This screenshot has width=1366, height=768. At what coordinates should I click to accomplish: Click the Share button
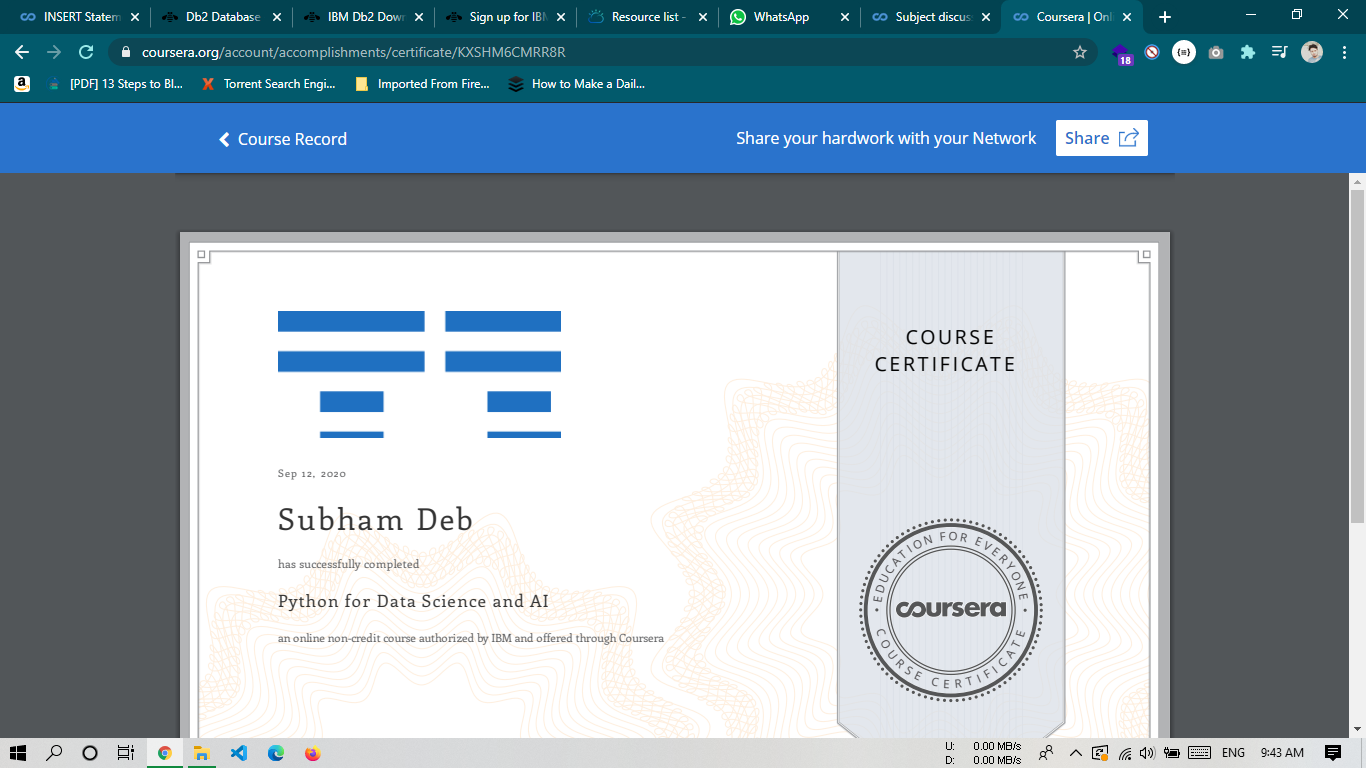(x=1101, y=138)
